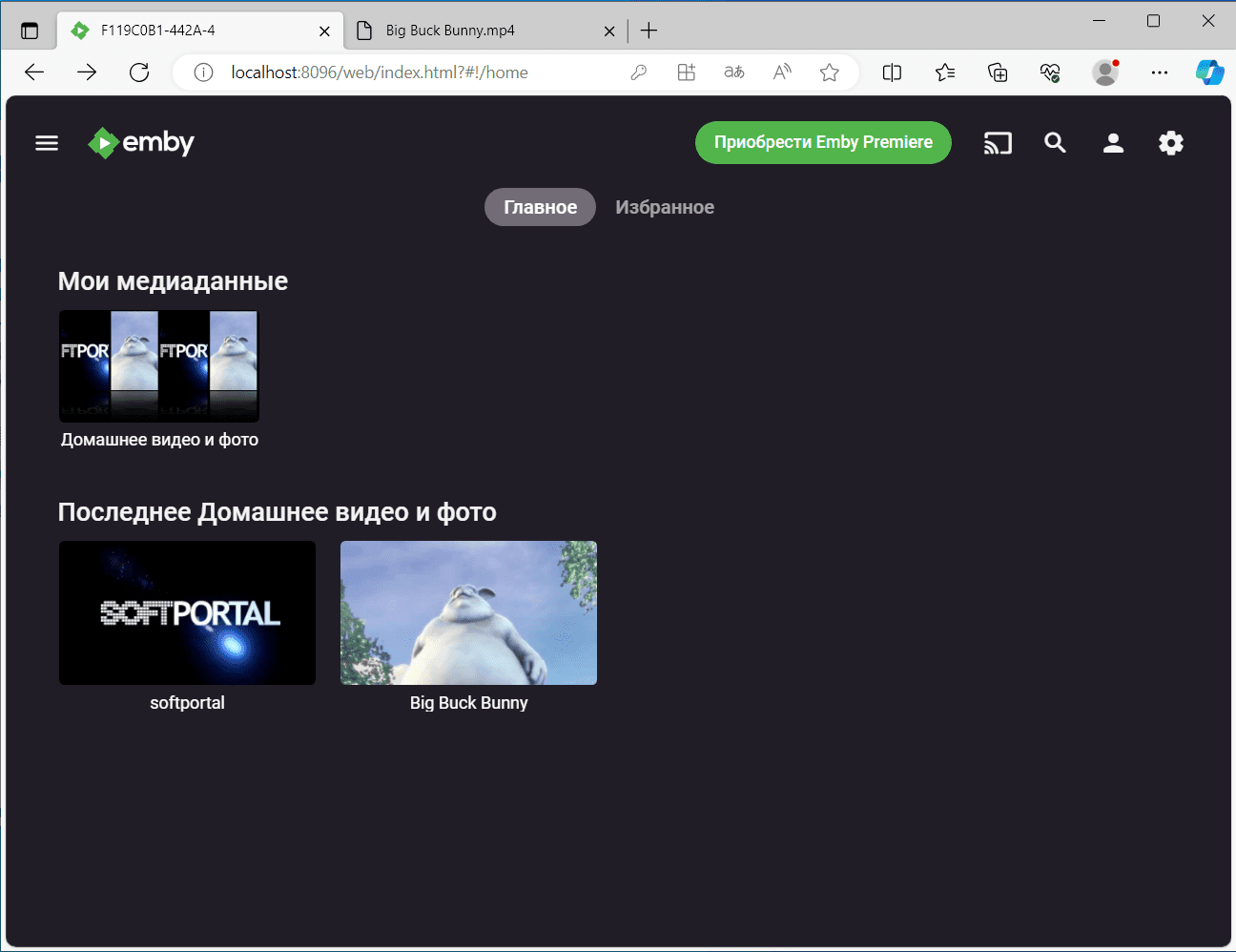Select the Главное tab
1236x952 pixels.
pos(540,207)
